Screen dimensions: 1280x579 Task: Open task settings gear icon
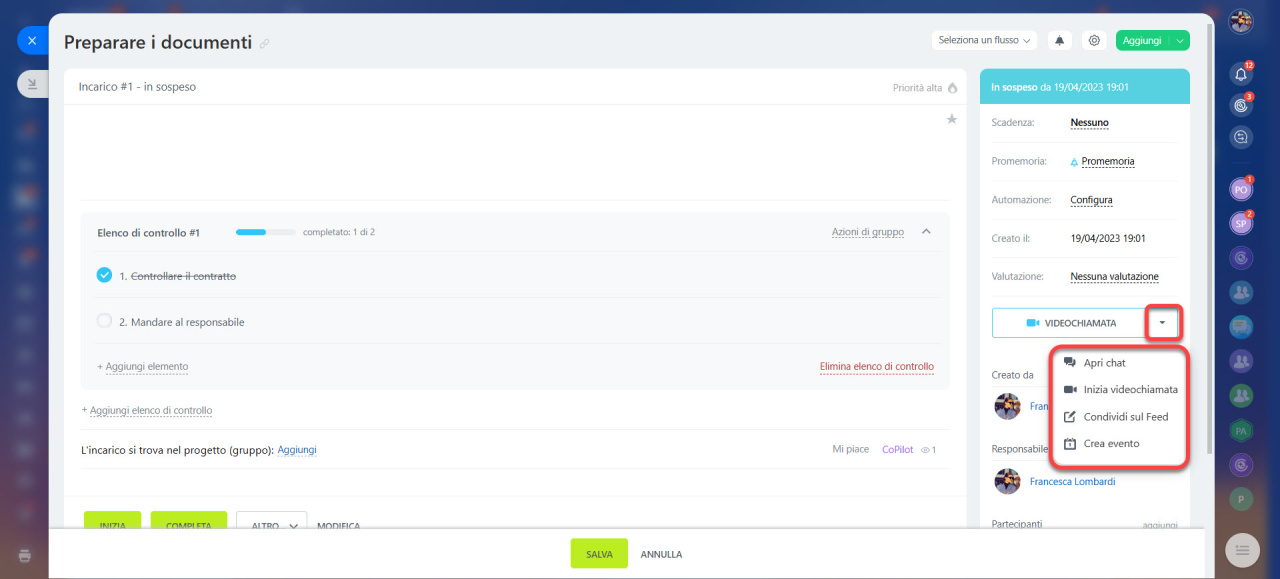(1094, 40)
